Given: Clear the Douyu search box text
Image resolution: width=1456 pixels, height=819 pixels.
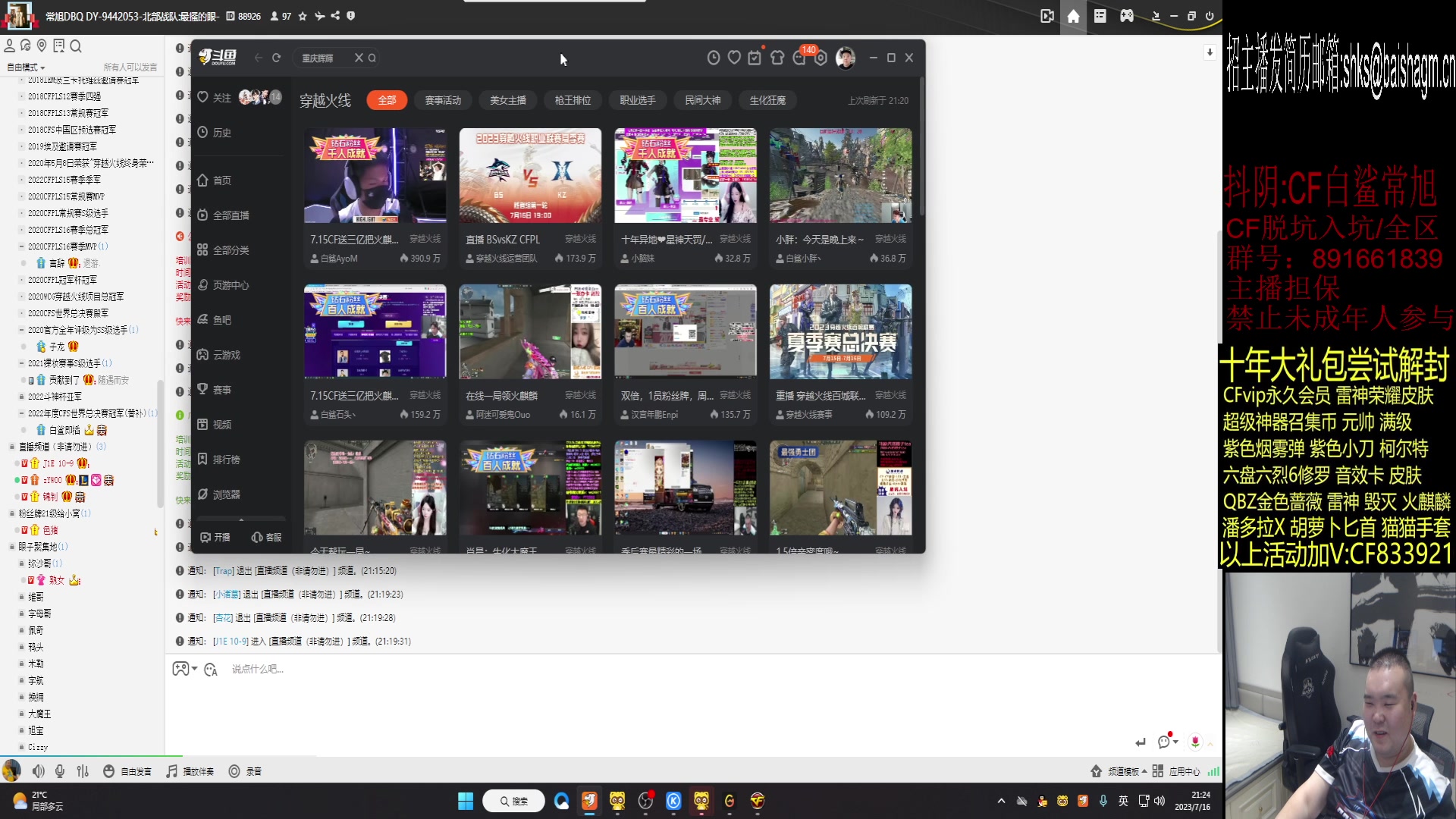Looking at the screenshot, I should pos(359,58).
